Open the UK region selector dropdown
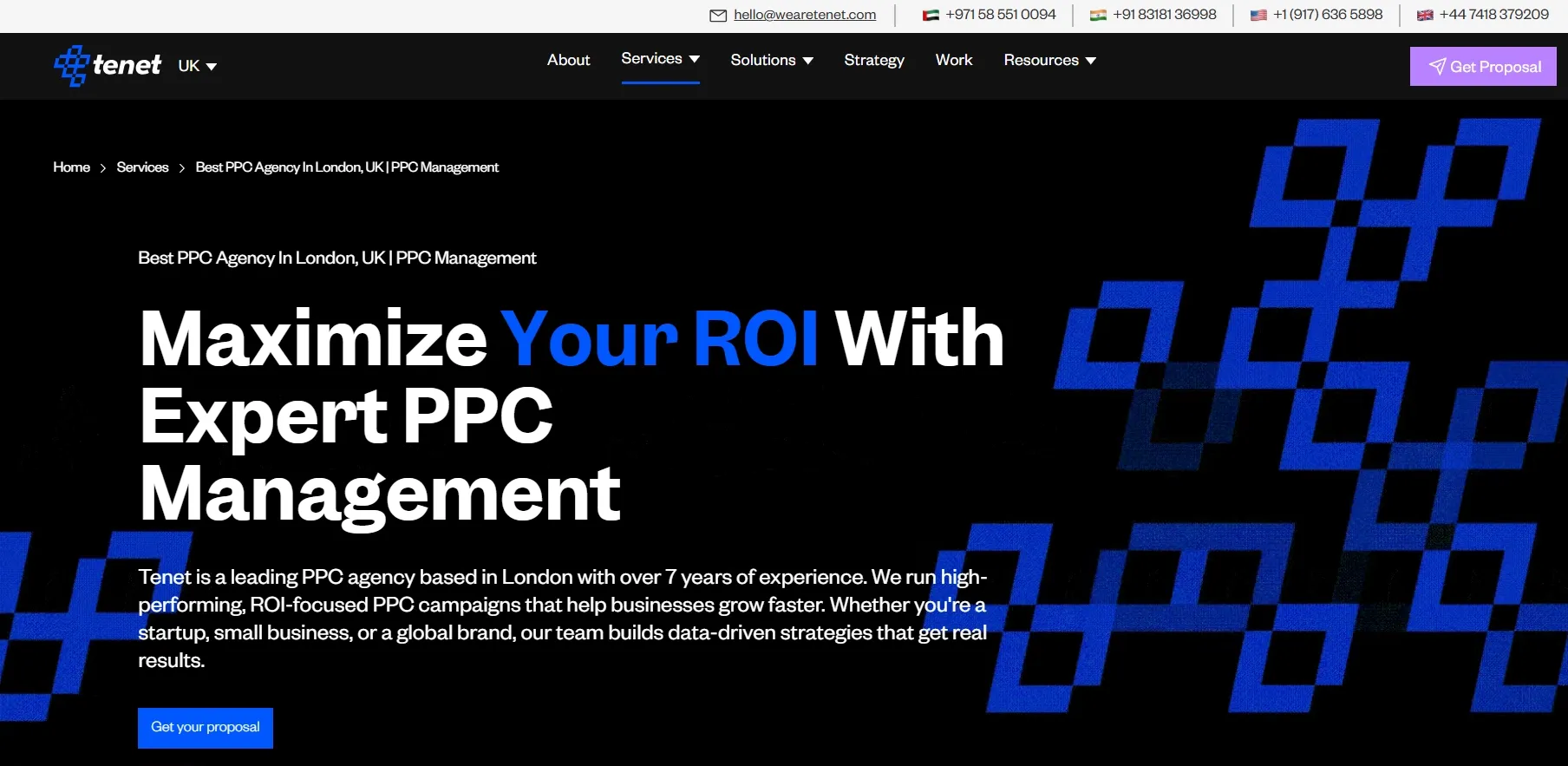The width and height of the screenshot is (1568, 766). (198, 66)
